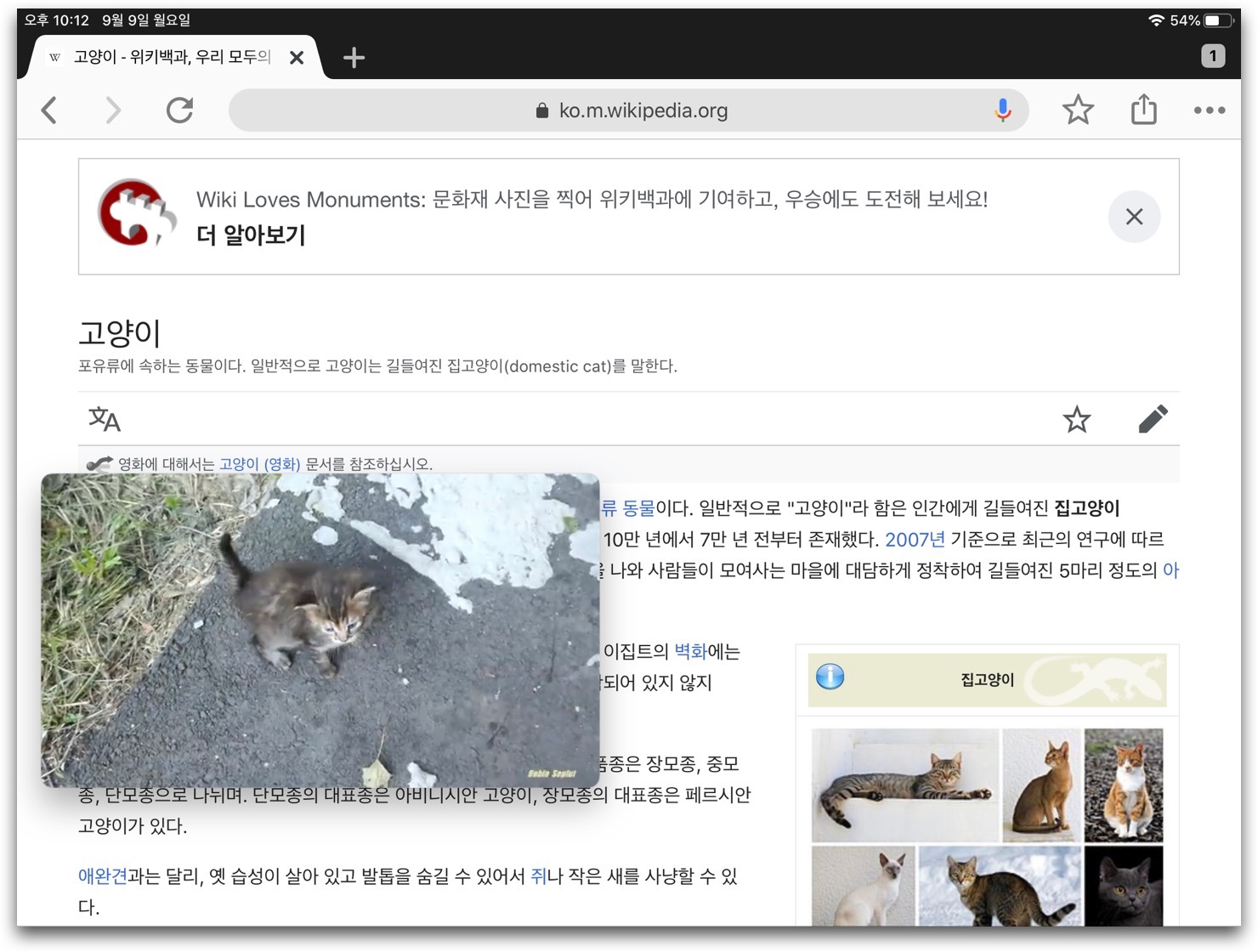Select the 집고양이 infobox heading
The height and width of the screenshot is (952, 1258).
pyautogui.click(x=987, y=679)
